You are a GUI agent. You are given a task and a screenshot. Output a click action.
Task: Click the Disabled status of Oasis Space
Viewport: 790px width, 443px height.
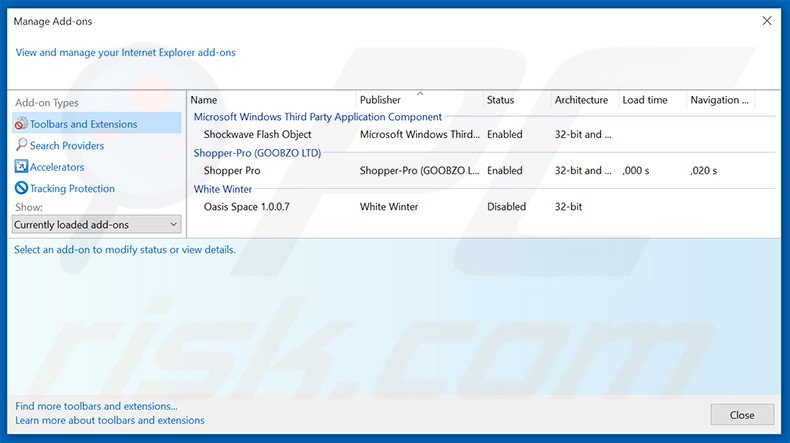[x=506, y=207]
